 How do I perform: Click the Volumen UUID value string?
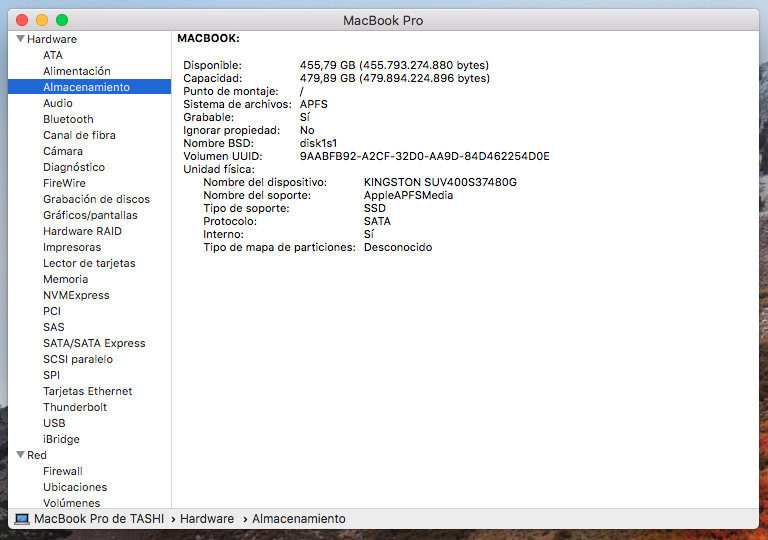(425, 156)
